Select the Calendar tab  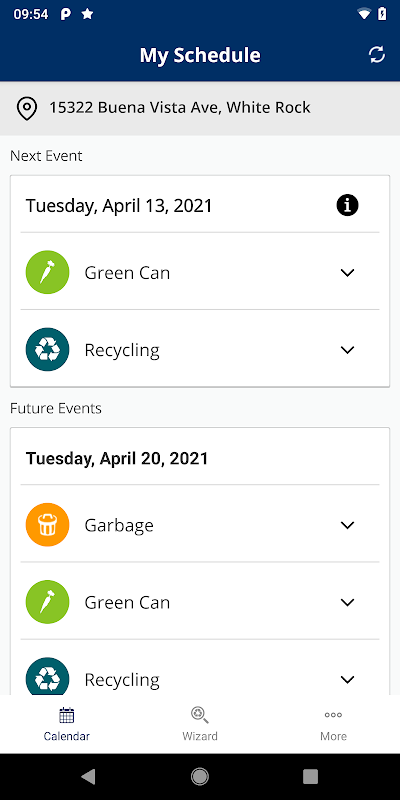[67, 724]
